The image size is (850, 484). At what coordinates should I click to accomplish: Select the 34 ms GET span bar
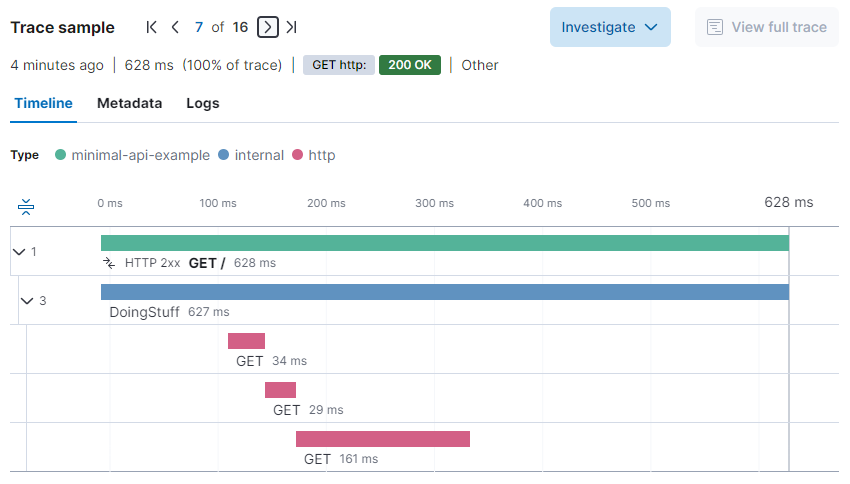pos(246,341)
